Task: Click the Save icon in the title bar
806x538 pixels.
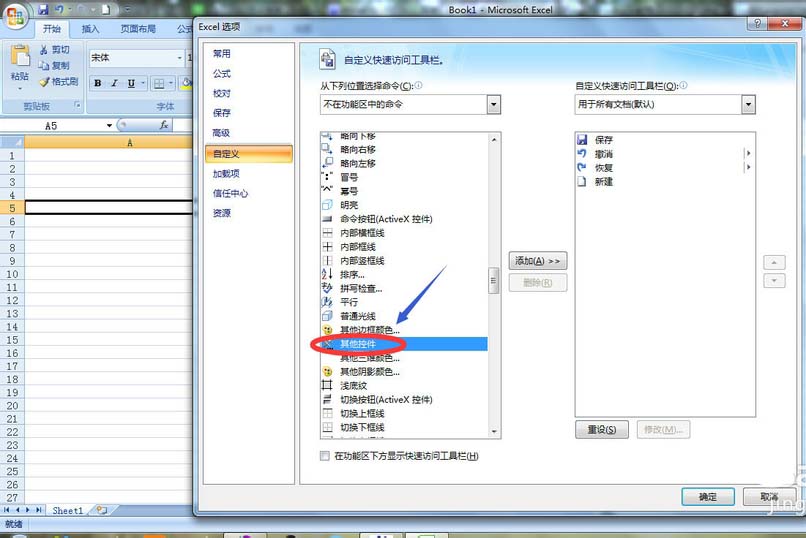Action: pyautogui.click(x=43, y=9)
